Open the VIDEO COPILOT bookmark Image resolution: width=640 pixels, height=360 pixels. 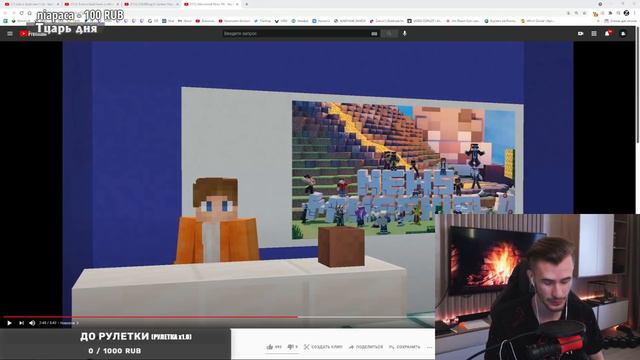424,21
